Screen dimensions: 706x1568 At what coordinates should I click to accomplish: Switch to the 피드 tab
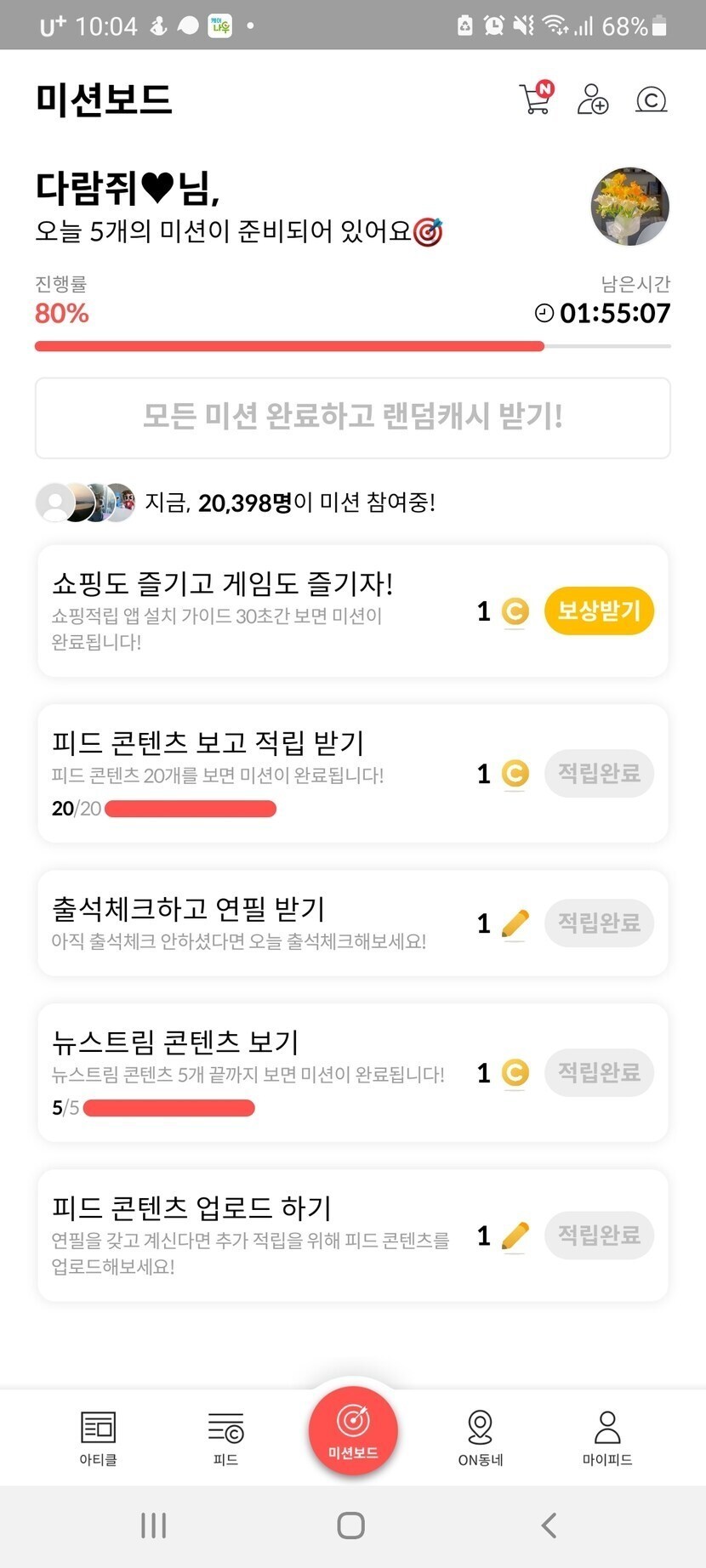pyautogui.click(x=225, y=1438)
